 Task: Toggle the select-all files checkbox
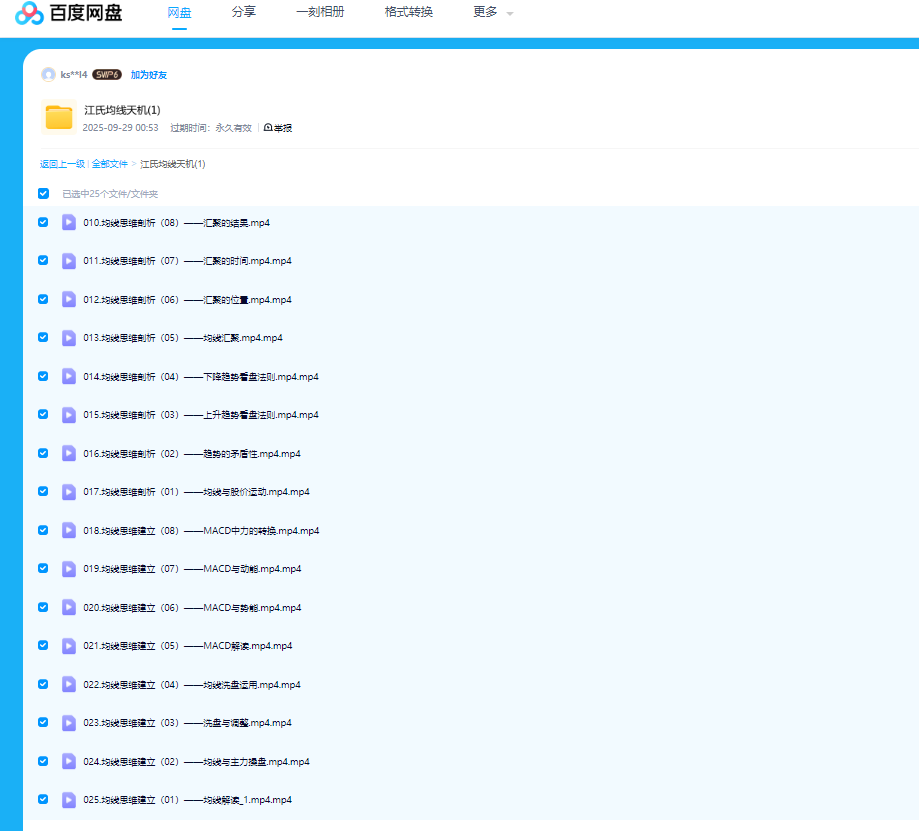(x=43, y=194)
